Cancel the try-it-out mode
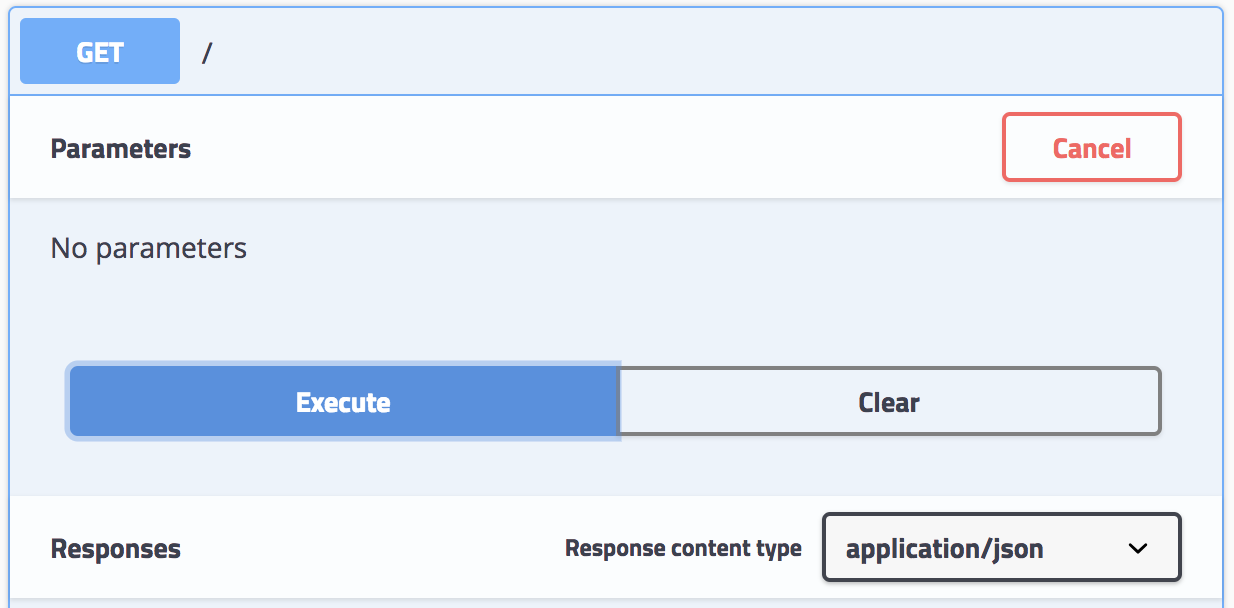Screen dimensions: 1234x608 click(x=1091, y=147)
